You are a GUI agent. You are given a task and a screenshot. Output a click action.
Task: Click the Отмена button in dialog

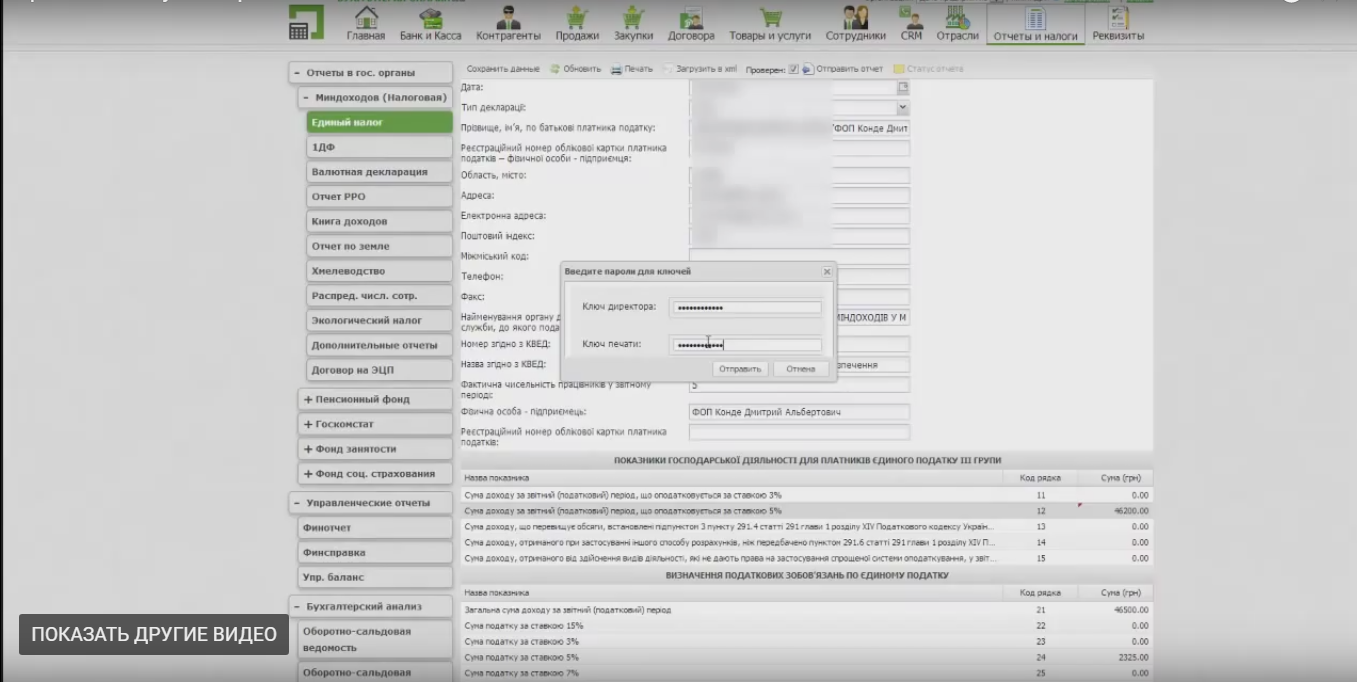tap(801, 369)
